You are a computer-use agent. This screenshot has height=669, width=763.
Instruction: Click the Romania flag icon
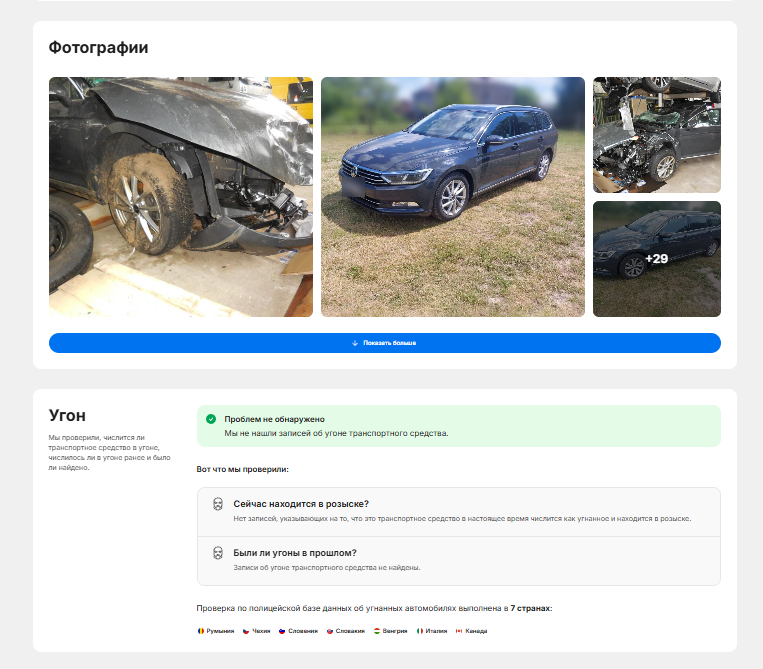(x=200, y=631)
